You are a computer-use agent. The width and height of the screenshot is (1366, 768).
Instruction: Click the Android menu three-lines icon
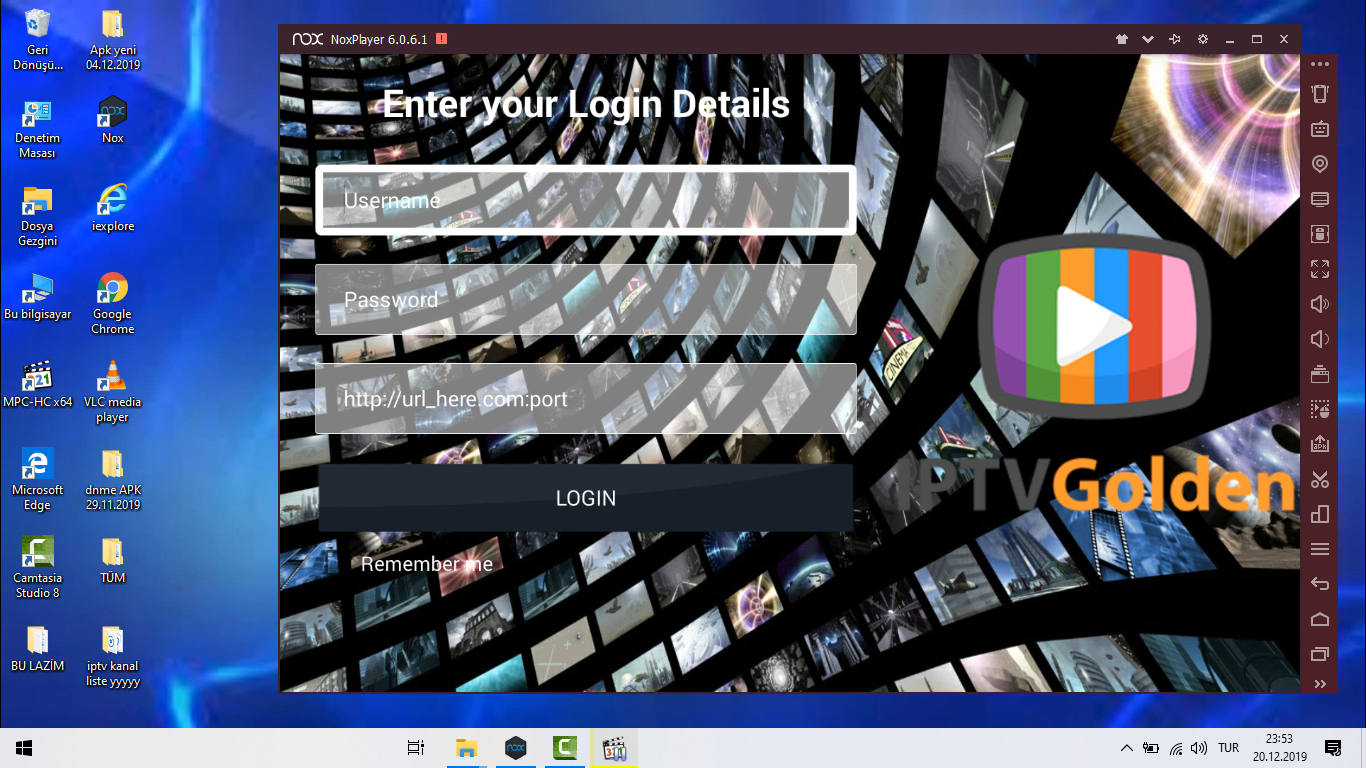coord(1320,549)
